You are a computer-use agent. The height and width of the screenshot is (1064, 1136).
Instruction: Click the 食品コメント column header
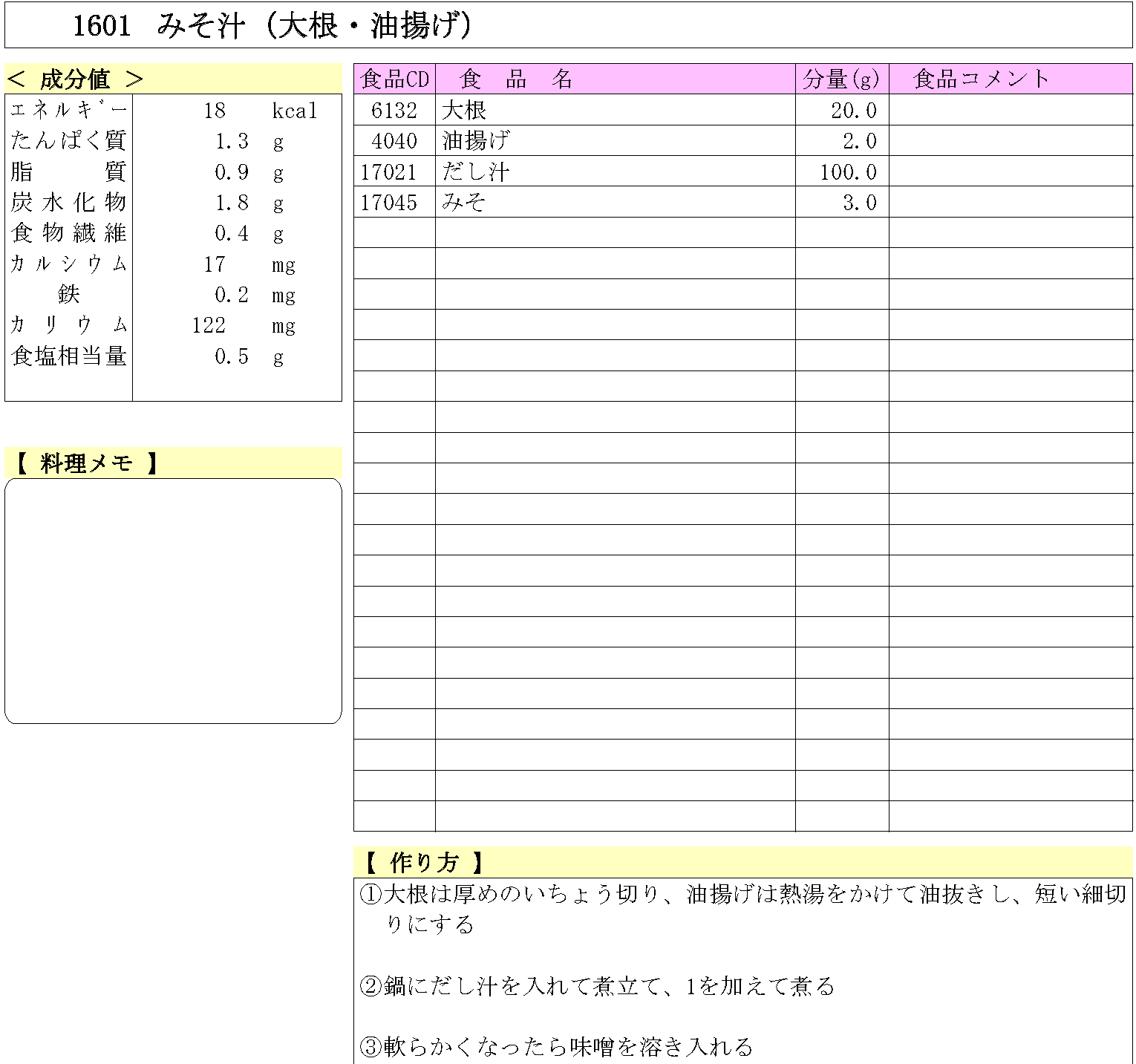tap(981, 79)
